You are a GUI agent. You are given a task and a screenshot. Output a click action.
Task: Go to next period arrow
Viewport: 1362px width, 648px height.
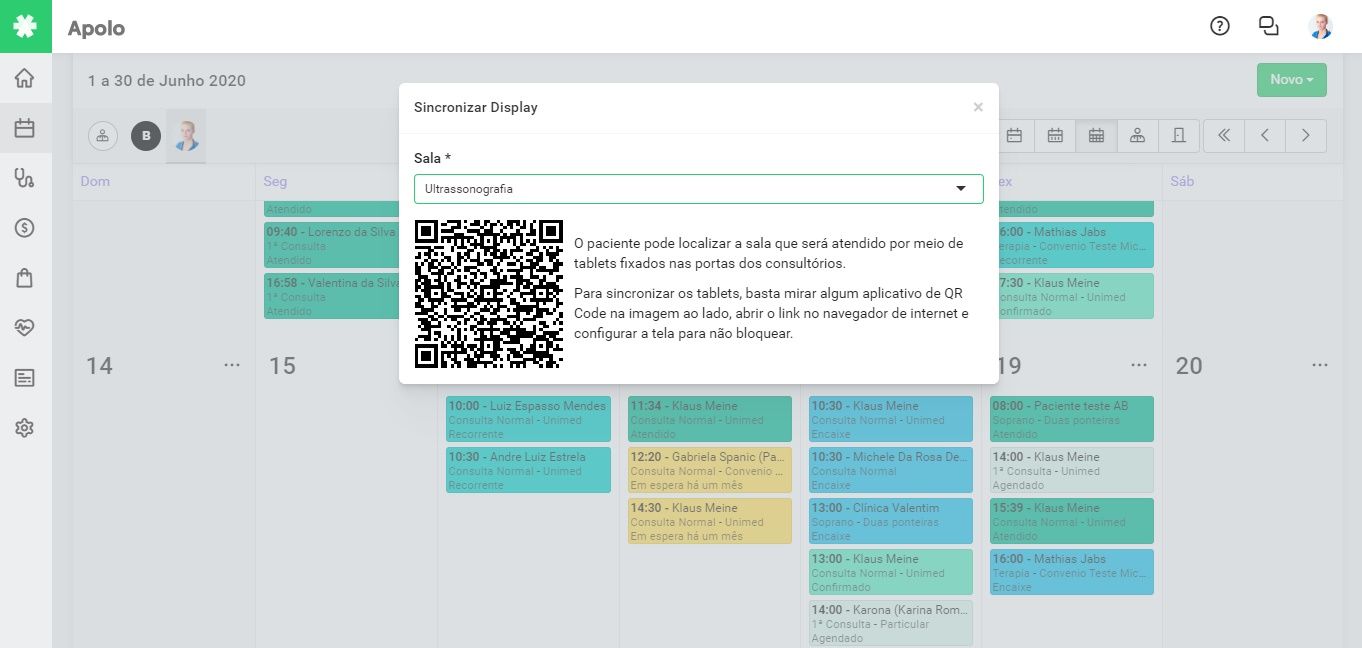tap(1306, 136)
